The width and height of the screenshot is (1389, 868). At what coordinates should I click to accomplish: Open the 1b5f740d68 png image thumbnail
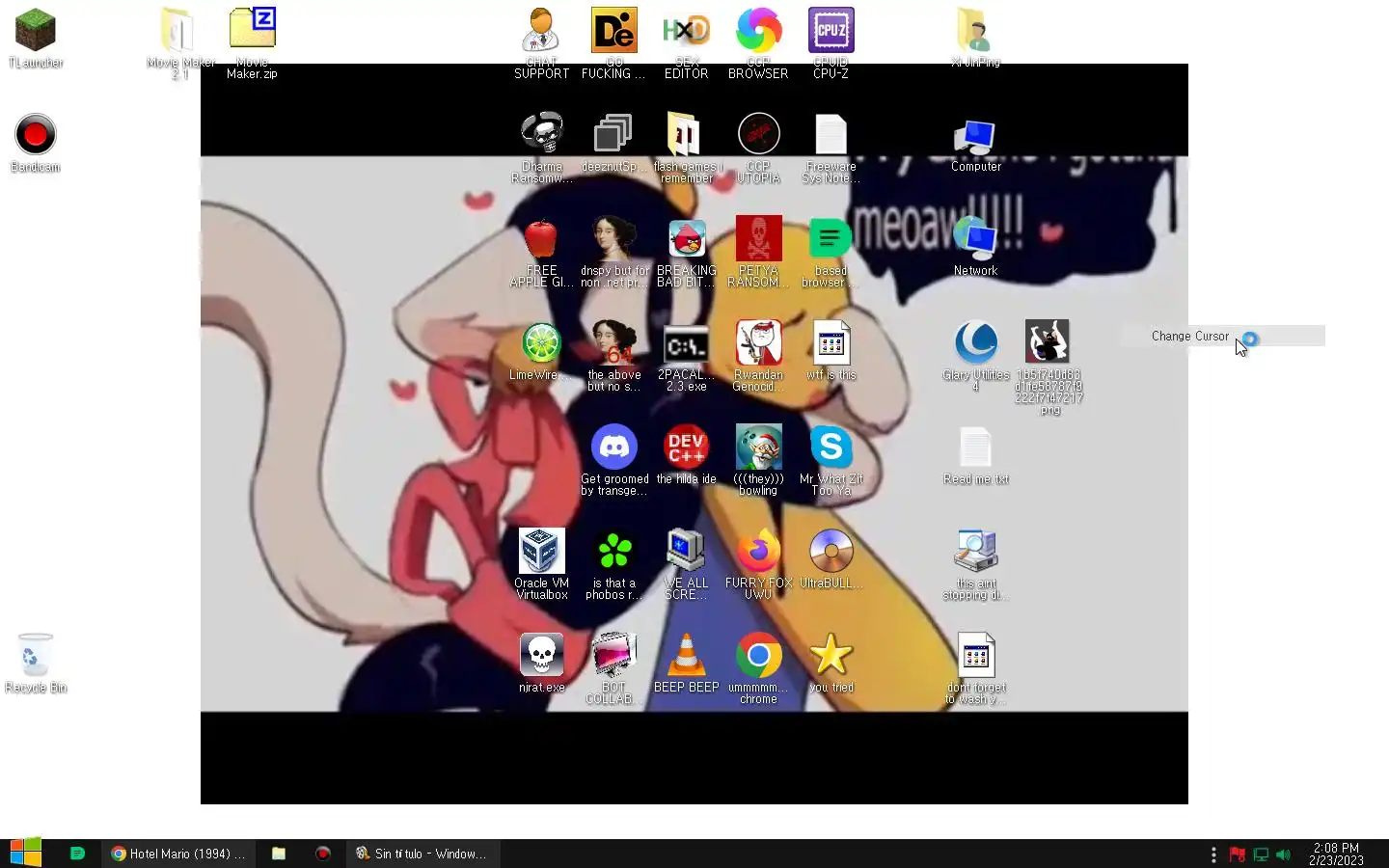point(1048,341)
